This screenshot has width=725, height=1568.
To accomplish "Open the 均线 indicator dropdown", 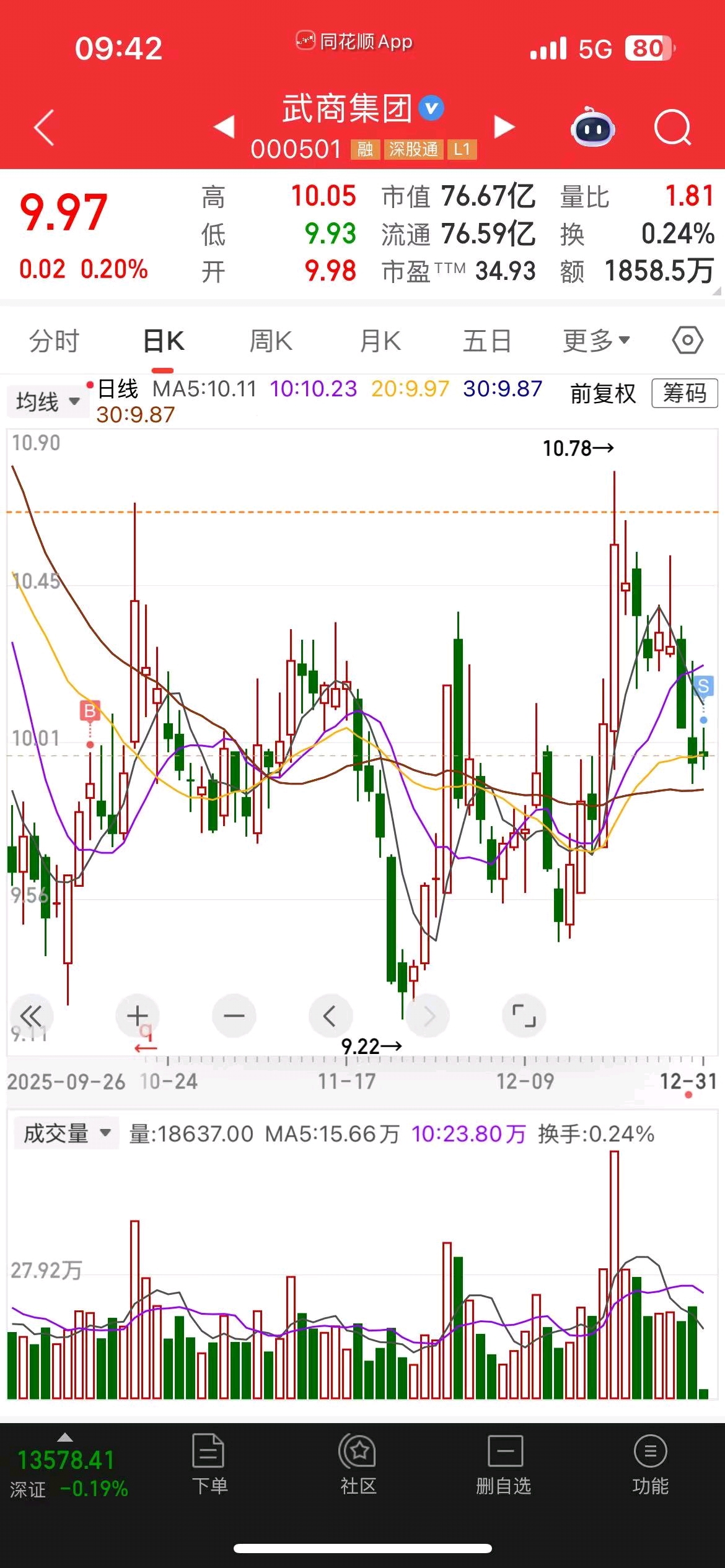I will (48, 402).
